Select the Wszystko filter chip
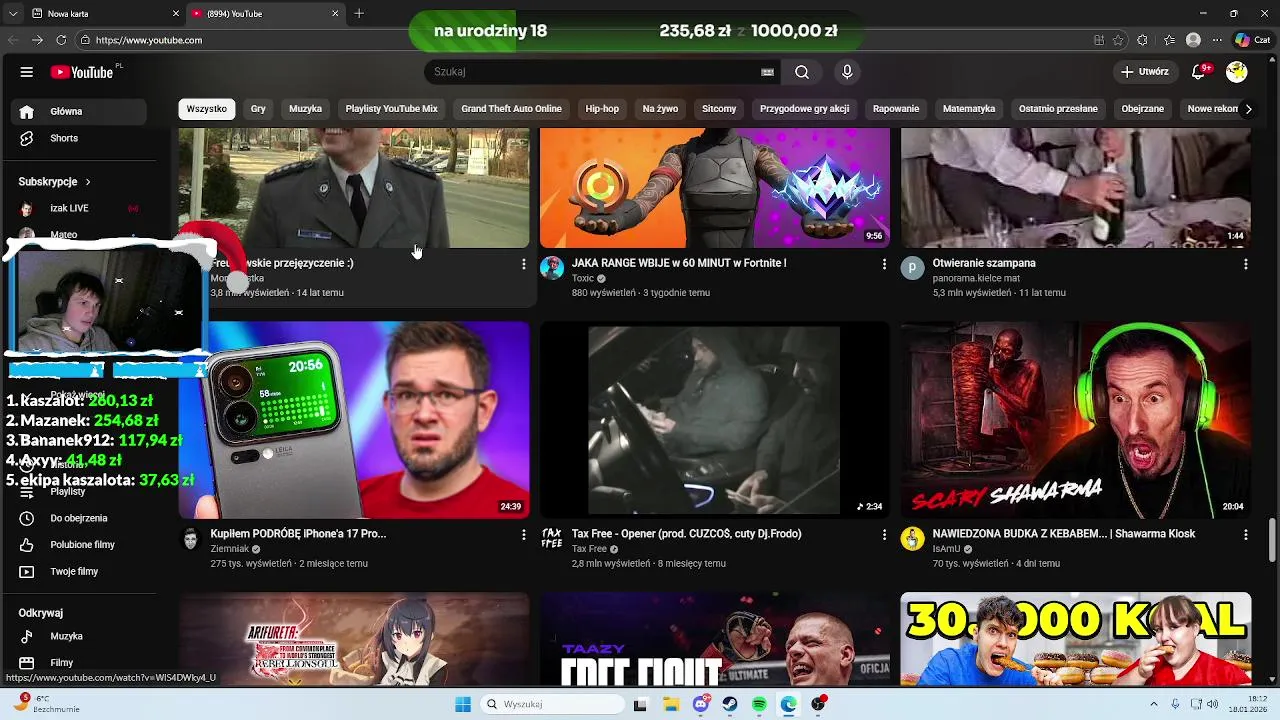This screenshot has width=1280, height=720. [207, 109]
